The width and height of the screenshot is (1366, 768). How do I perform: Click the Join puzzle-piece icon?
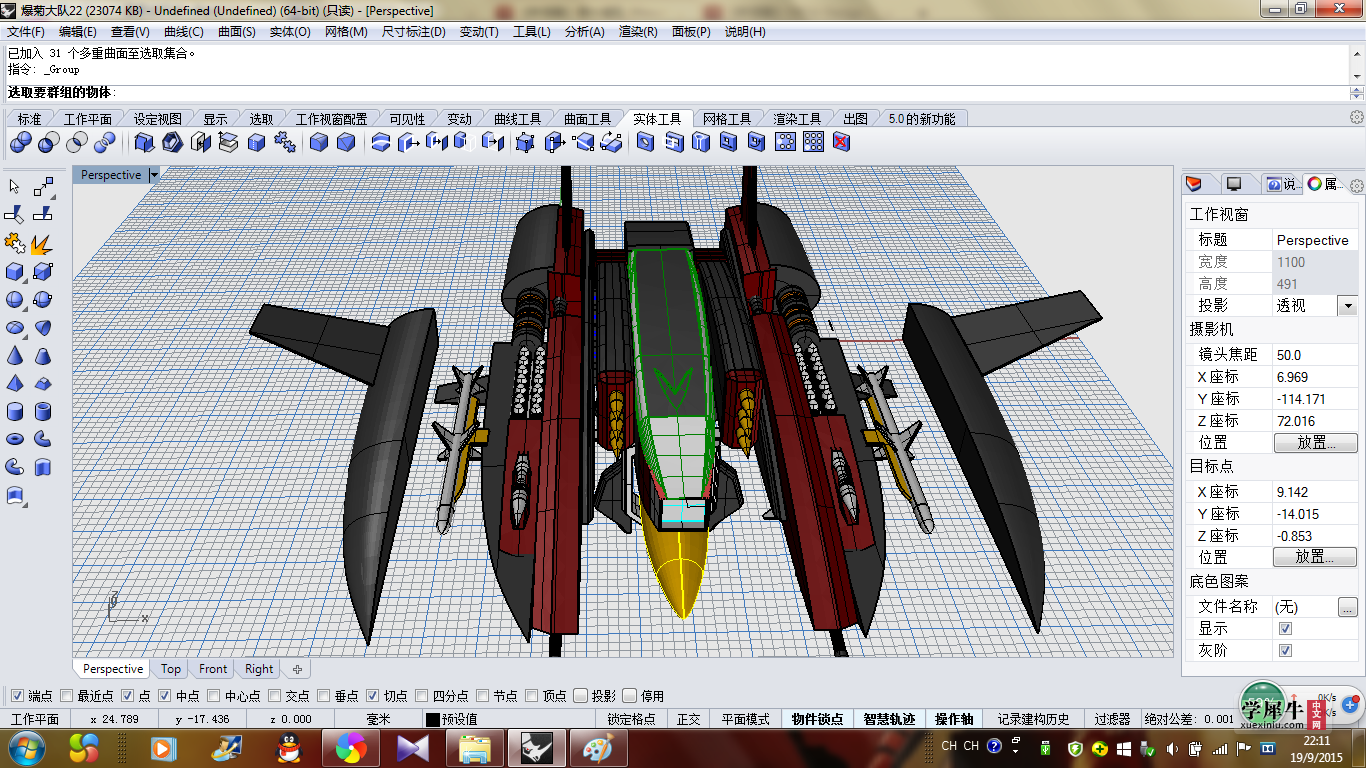coord(14,243)
